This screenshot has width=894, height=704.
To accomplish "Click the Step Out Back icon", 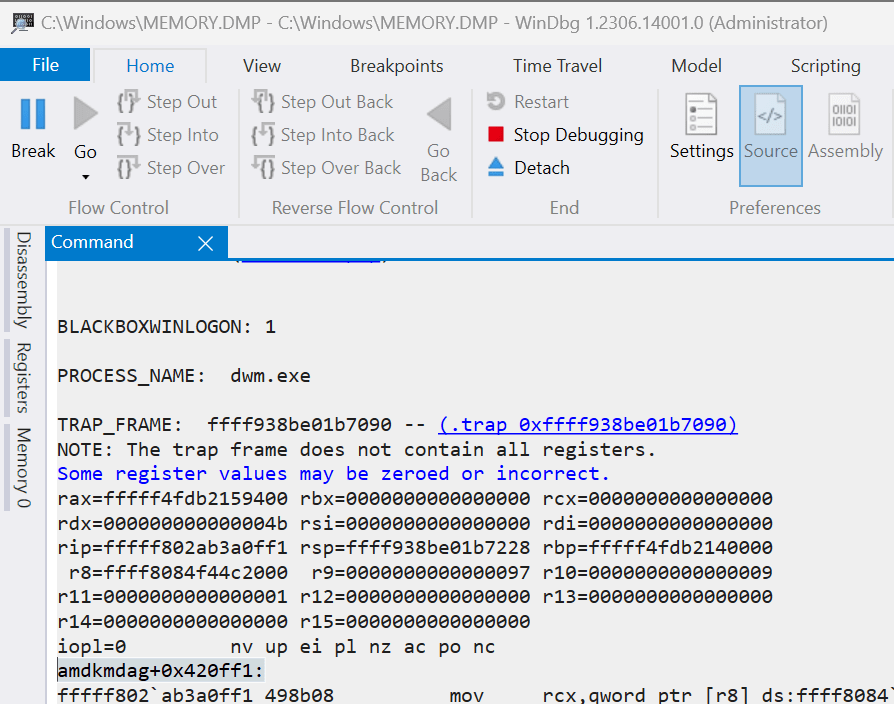I will [263, 101].
